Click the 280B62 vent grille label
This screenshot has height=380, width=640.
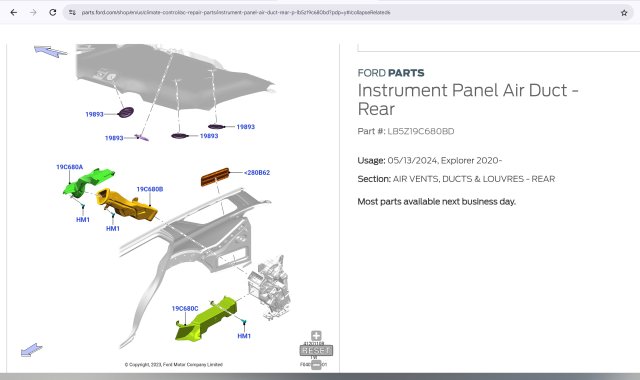257,173
